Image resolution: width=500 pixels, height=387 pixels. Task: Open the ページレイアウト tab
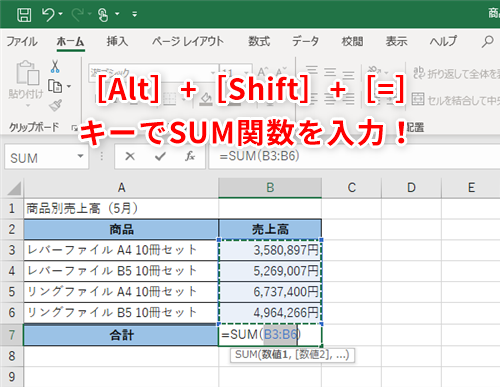point(188,42)
